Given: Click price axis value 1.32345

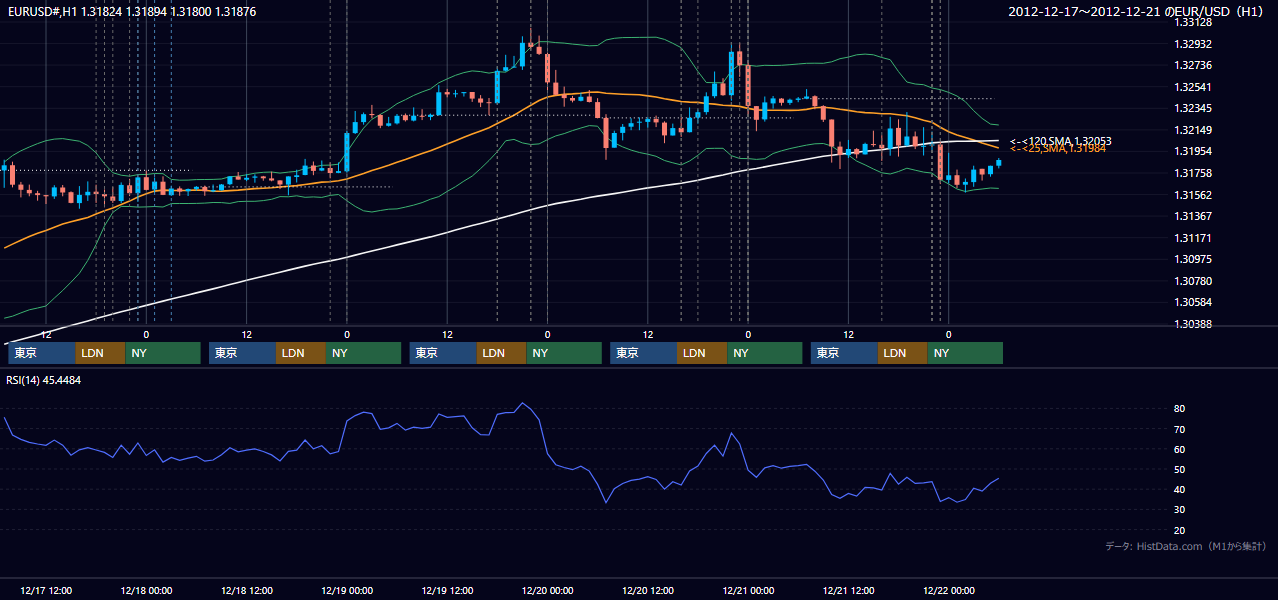Looking at the screenshot, I should coord(1193,109).
